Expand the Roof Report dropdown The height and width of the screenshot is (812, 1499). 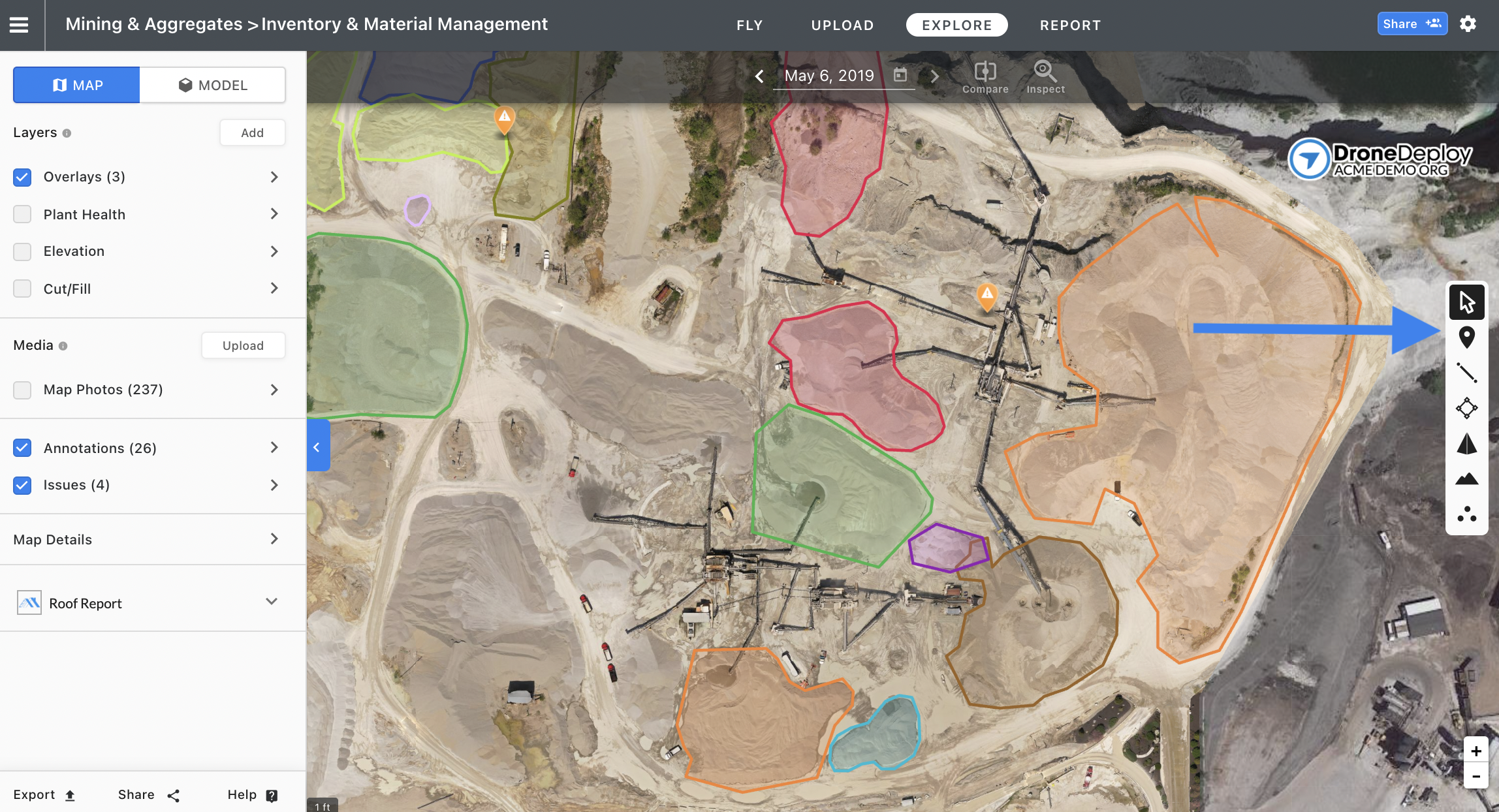point(272,602)
